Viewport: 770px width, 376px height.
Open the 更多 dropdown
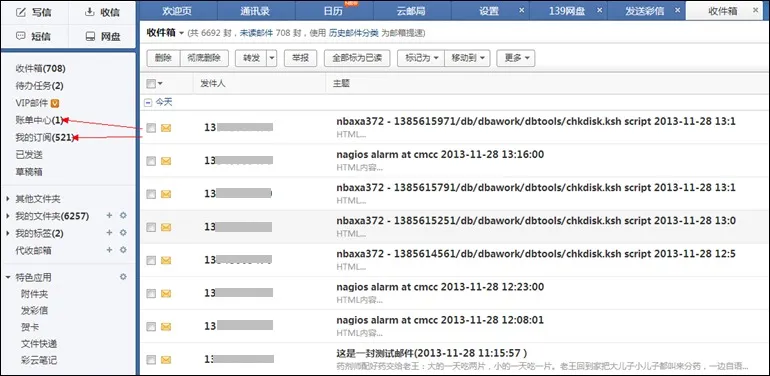point(516,58)
